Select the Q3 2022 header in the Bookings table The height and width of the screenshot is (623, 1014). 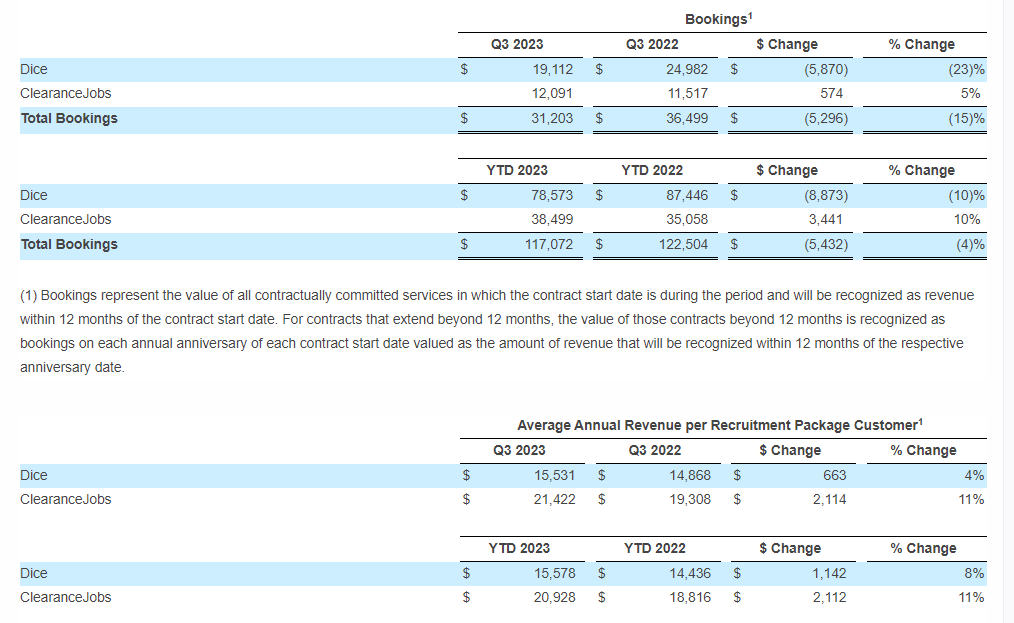652,44
